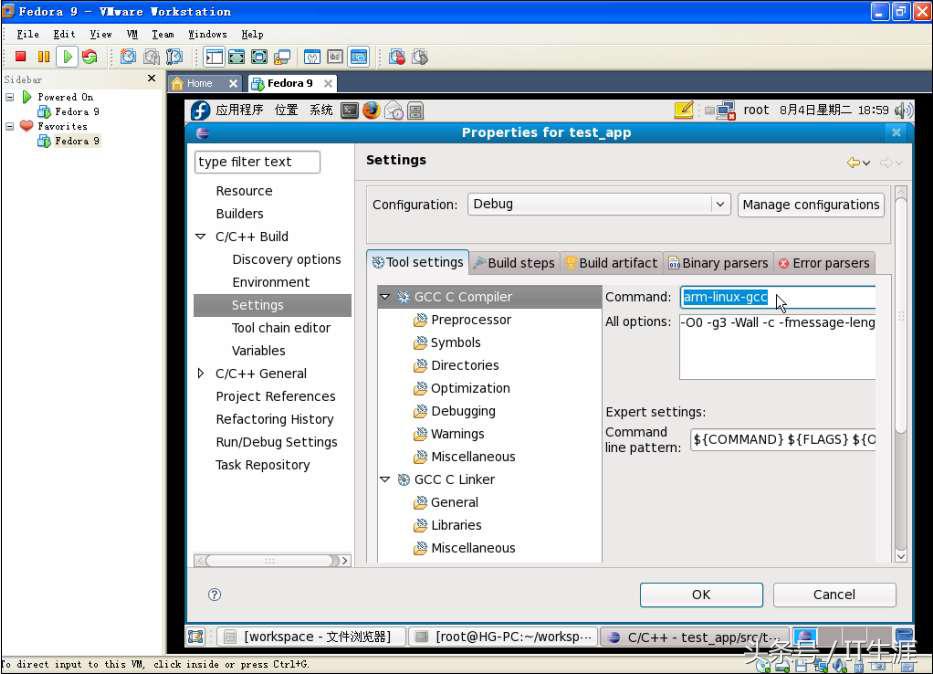Switch to the Build steps tab
Viewport: 933px width, 674px height.
point(515,263)
